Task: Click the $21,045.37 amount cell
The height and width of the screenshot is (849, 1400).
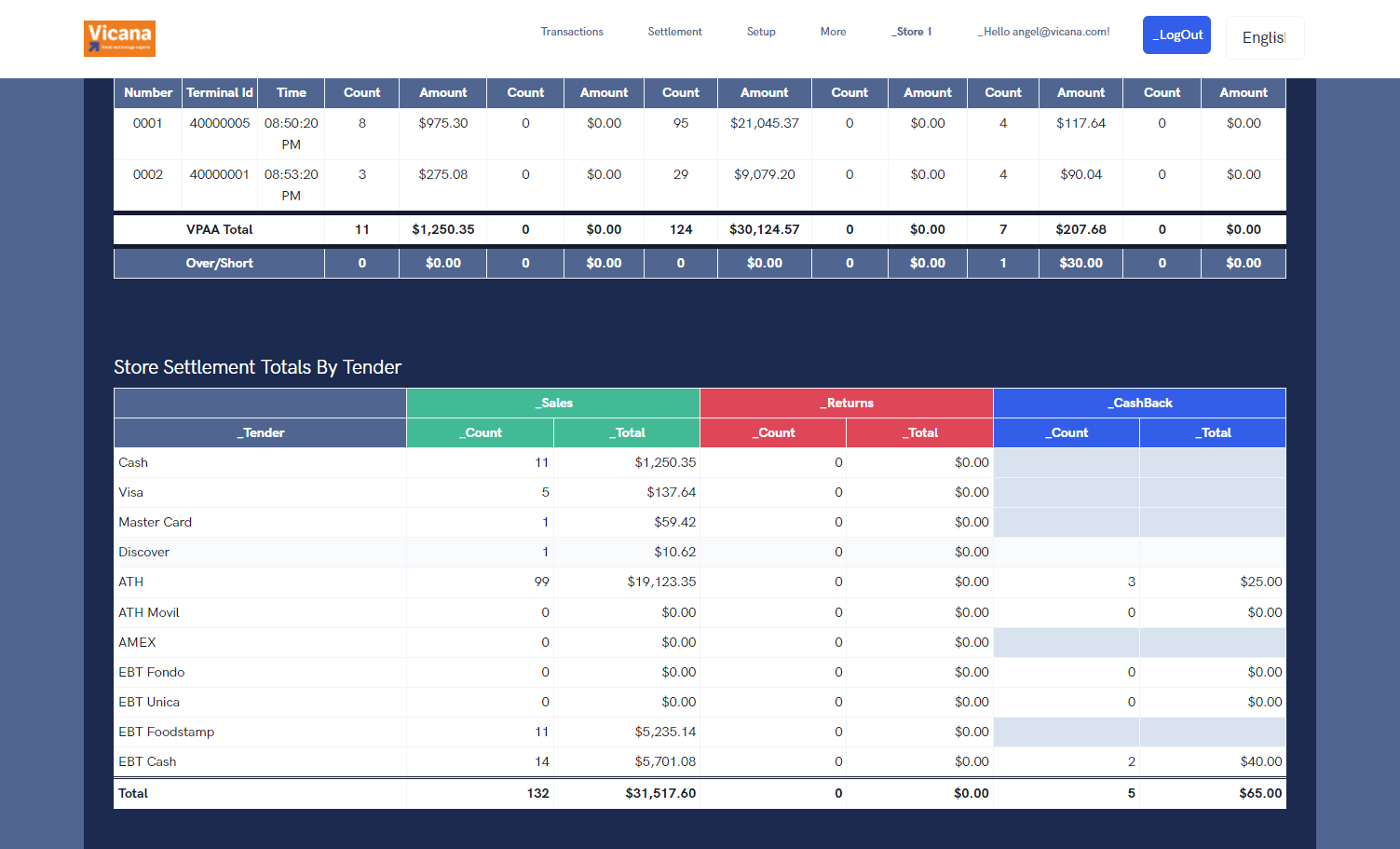Action: pyautogui.click(x=765, y=123)
